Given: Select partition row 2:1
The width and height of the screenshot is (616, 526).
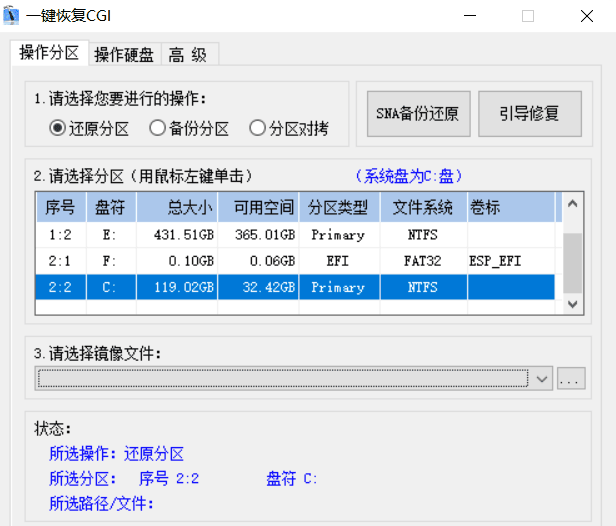Looking at the screenshot, I should pos(295,261).
